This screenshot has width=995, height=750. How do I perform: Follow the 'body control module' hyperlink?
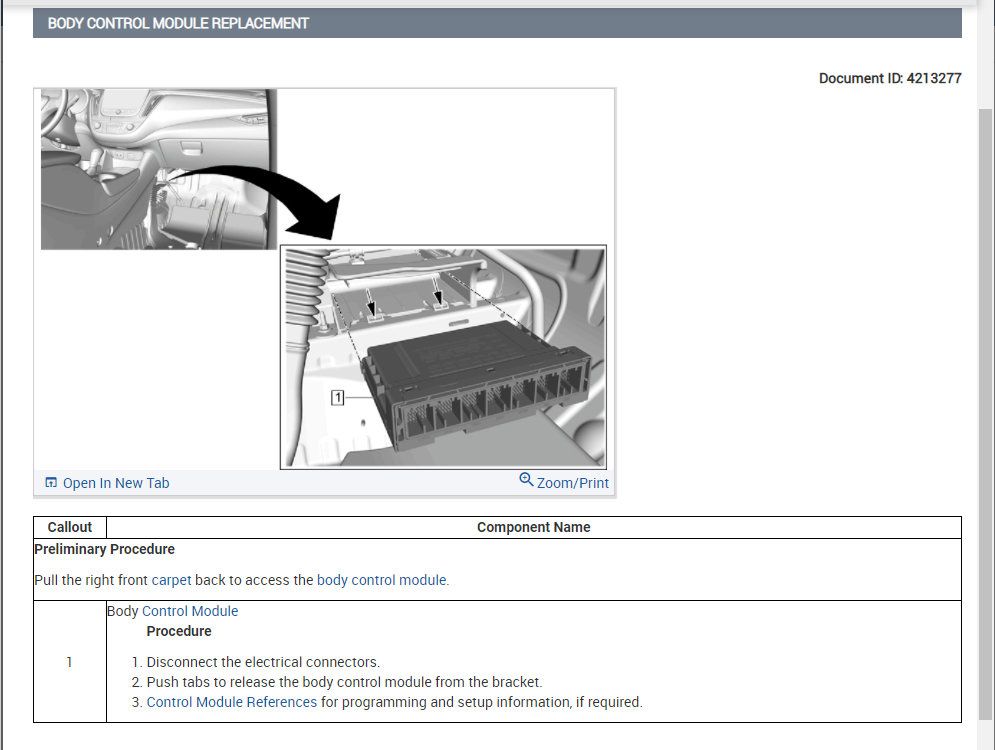tap(381, 580)
